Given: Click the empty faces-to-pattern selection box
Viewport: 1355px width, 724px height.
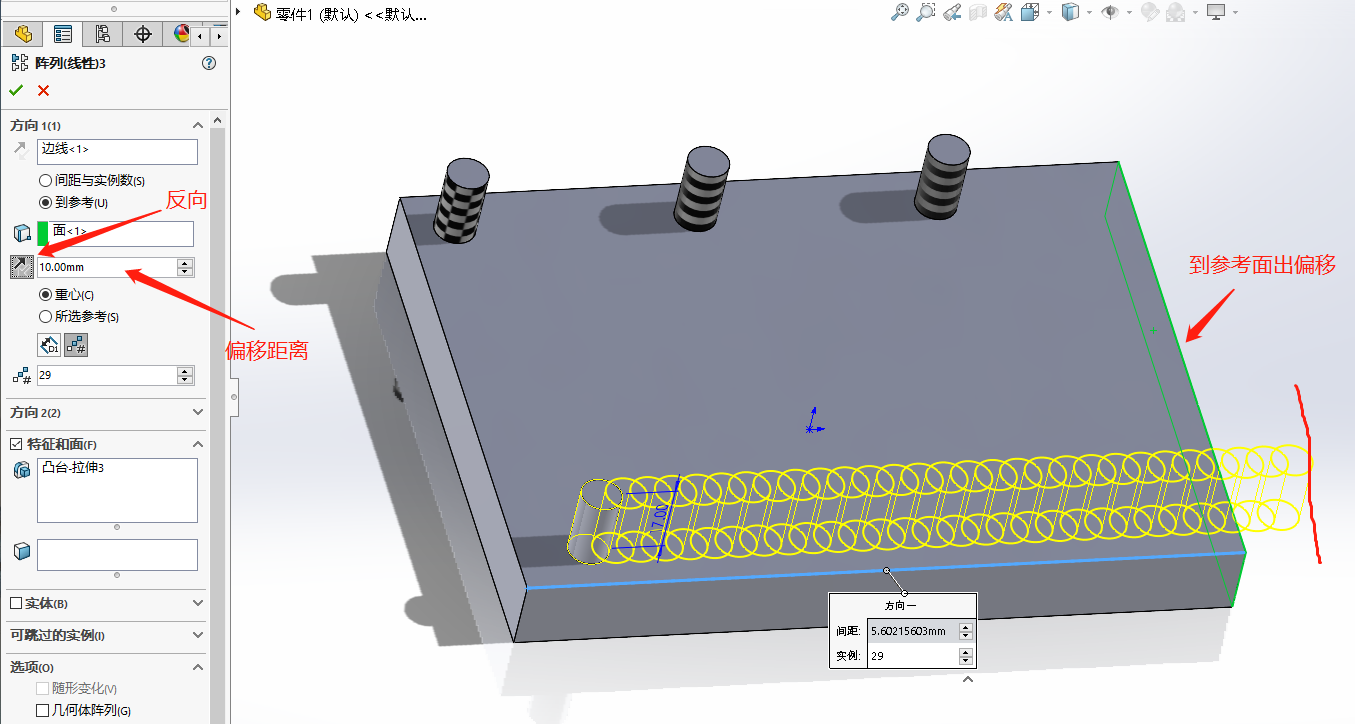Looking at the screenshot, I should [x=117, y=555].
